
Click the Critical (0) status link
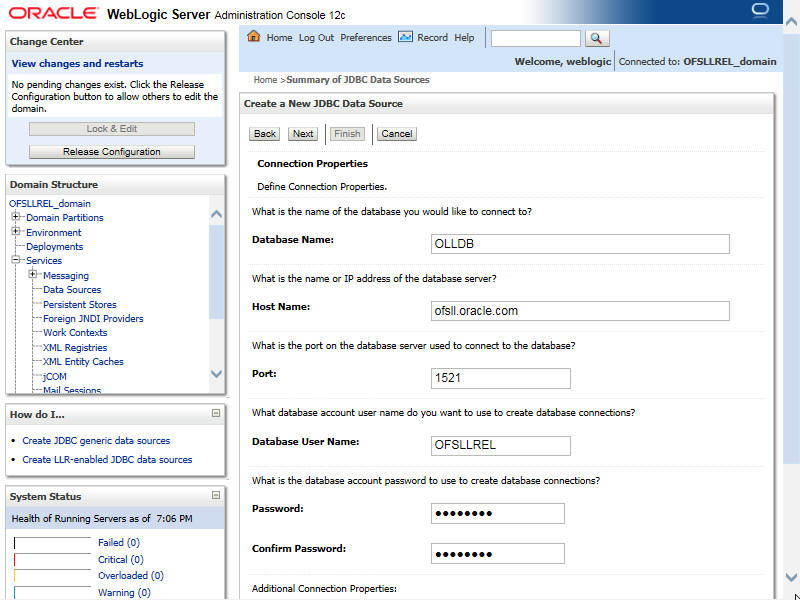coord(121,559)
